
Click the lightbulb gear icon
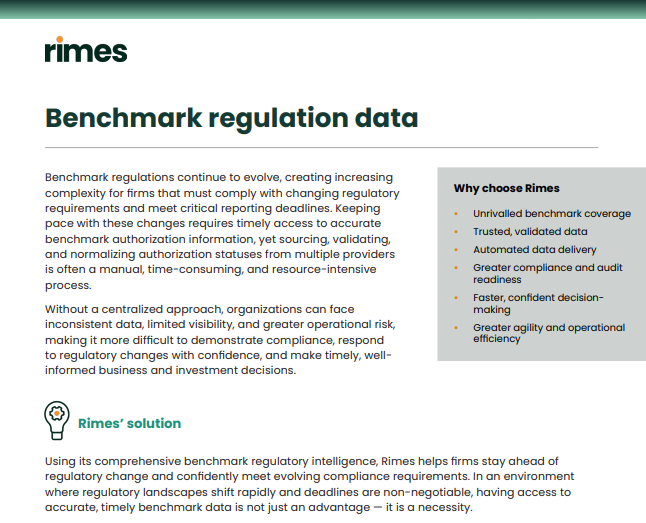pyautogui.click(x=57, y=420)
